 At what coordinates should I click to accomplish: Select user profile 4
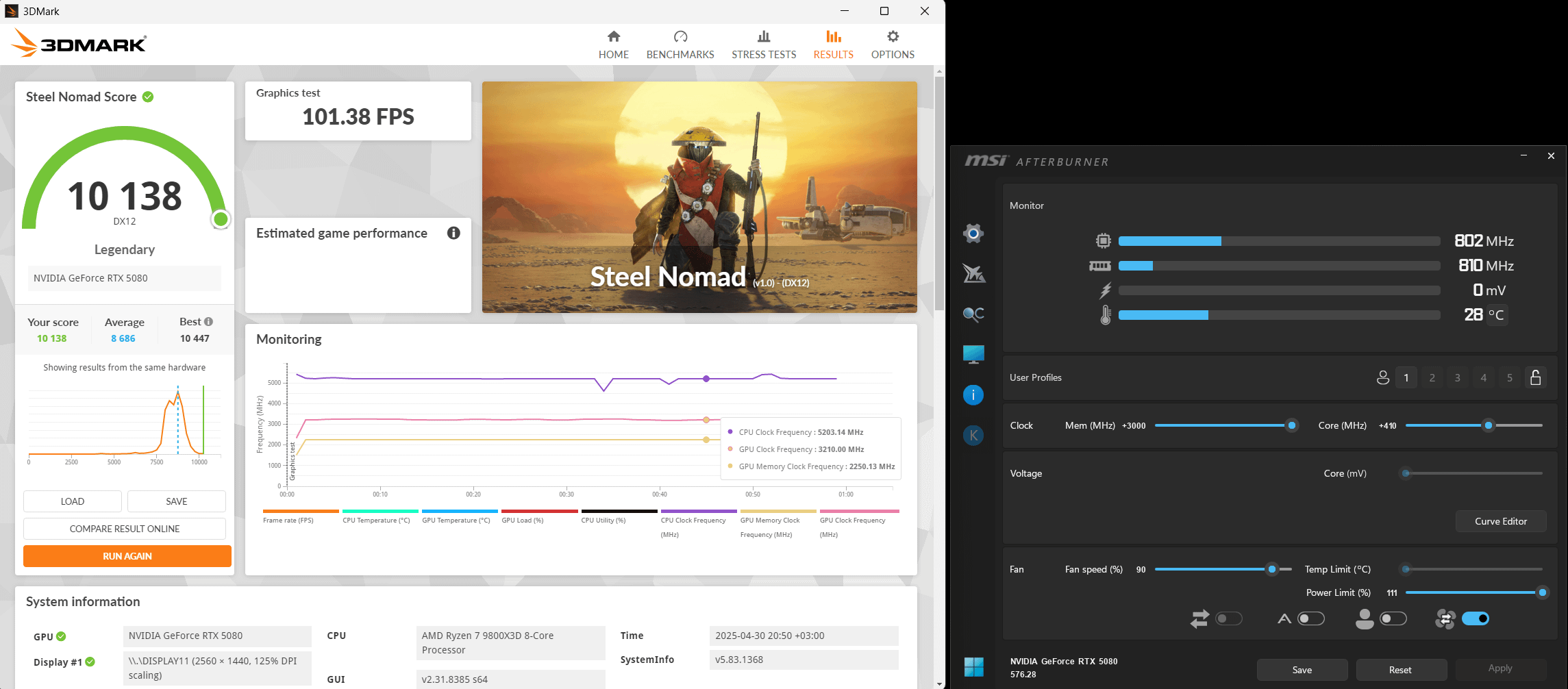point(1484,377)
